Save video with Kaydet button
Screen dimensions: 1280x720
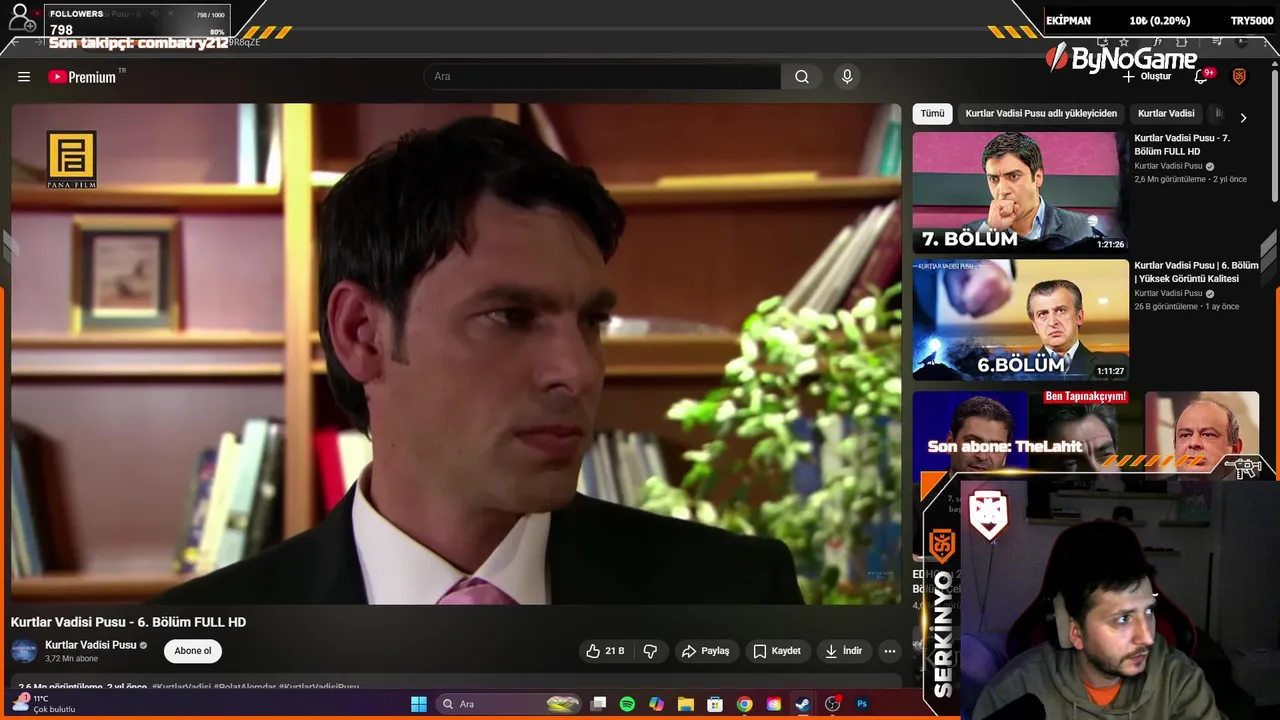[x=777, y=651]
